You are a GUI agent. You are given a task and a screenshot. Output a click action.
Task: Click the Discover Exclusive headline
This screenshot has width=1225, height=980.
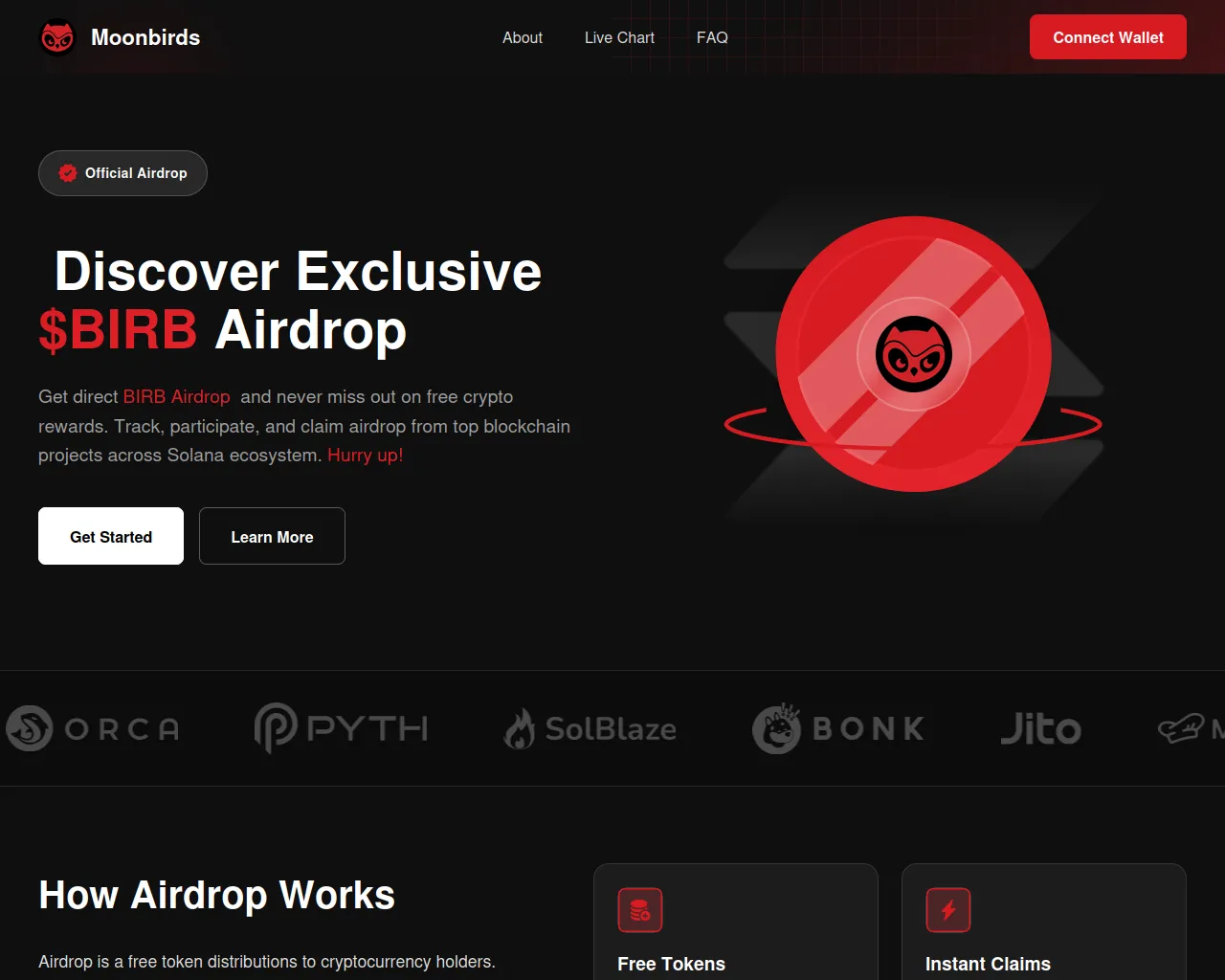(298, 271)
